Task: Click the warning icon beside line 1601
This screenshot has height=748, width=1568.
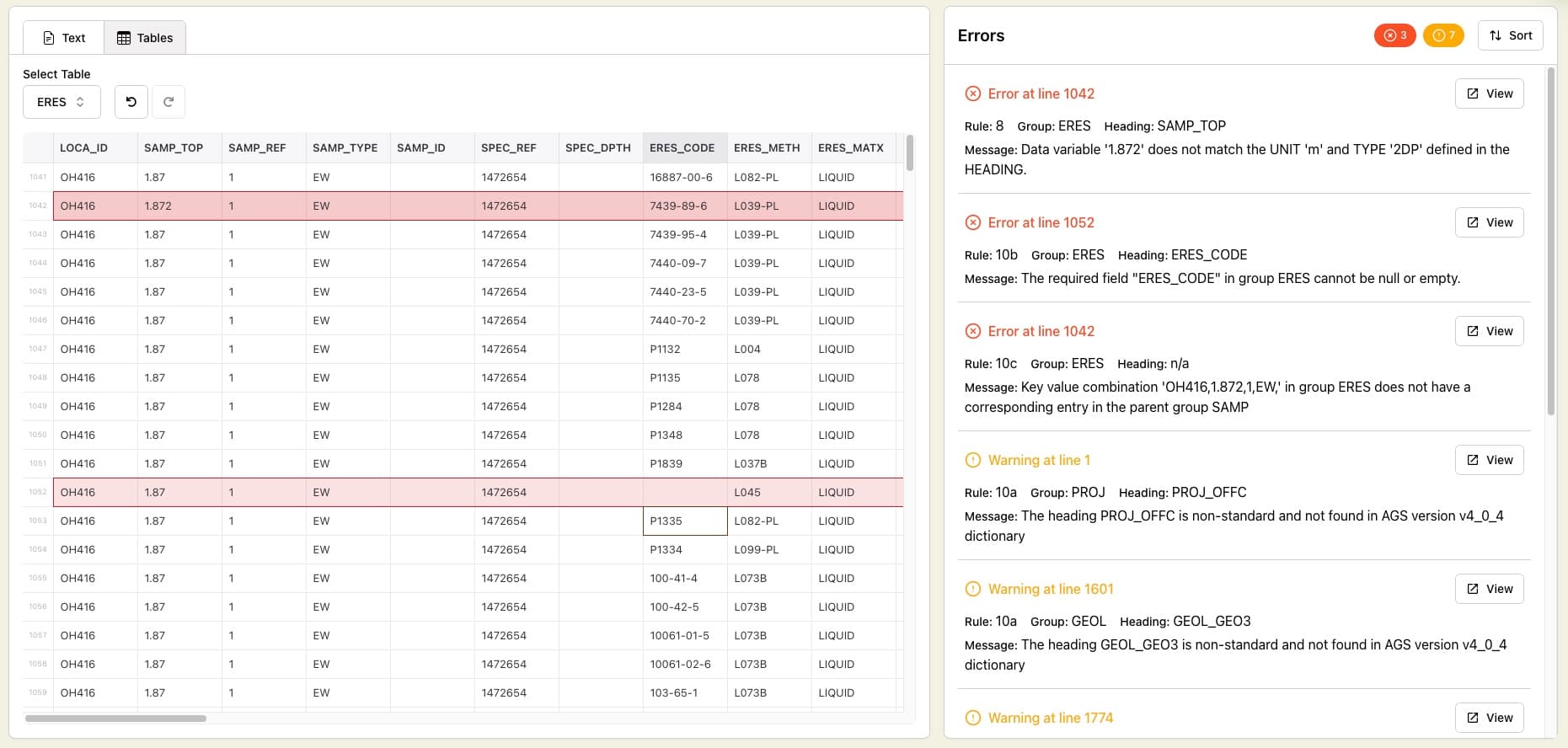Action: (973, 589)
